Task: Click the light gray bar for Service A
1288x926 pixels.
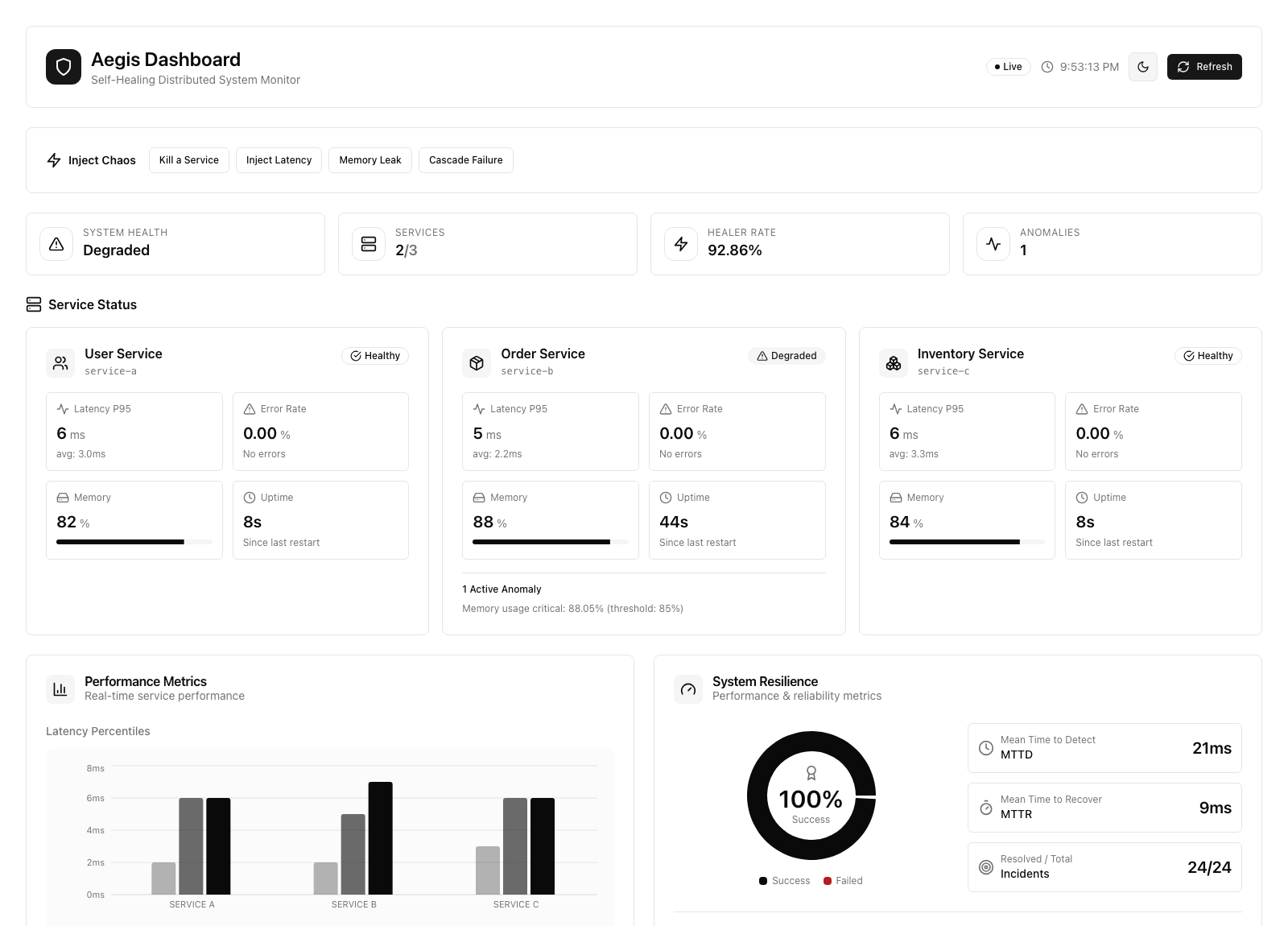Action: [x=163, y=878]
